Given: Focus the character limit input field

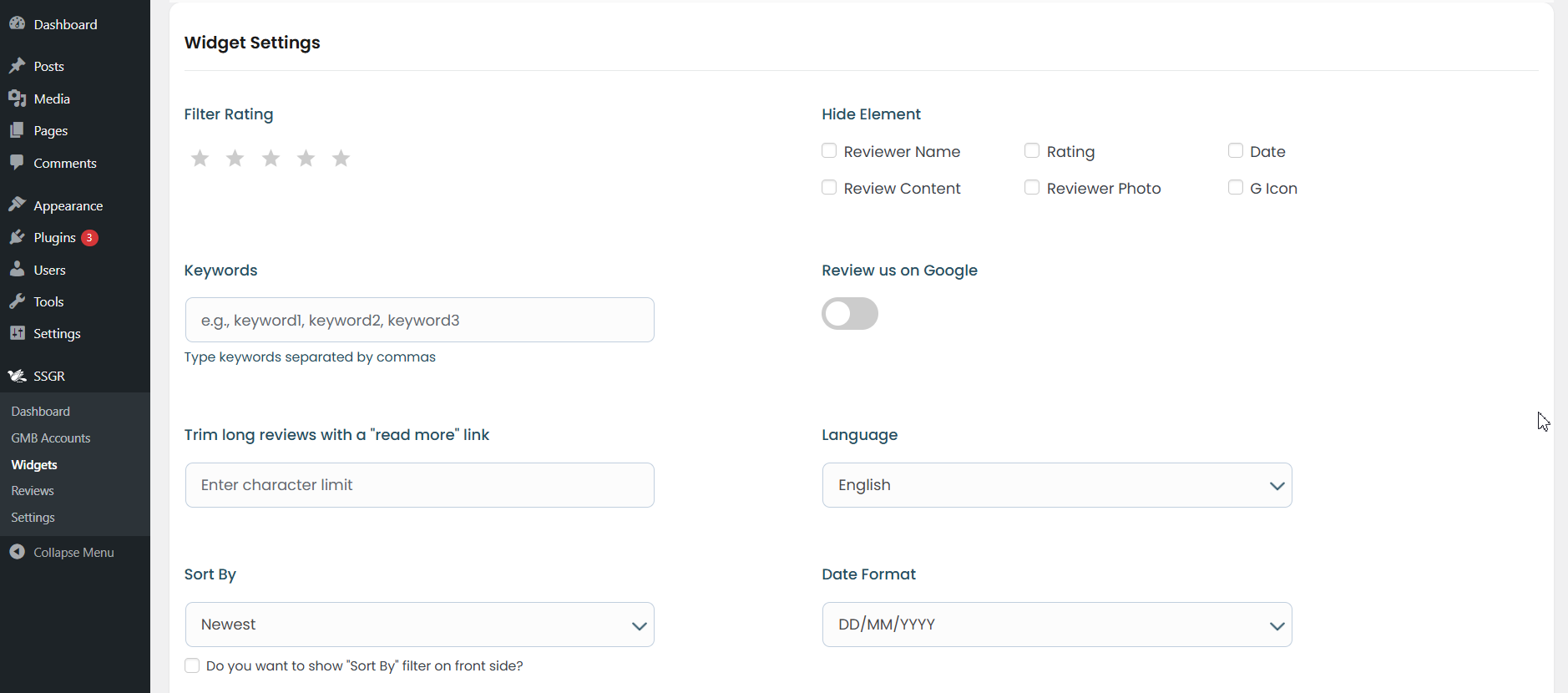Looking at the screenshot, I should pos(419,485).
